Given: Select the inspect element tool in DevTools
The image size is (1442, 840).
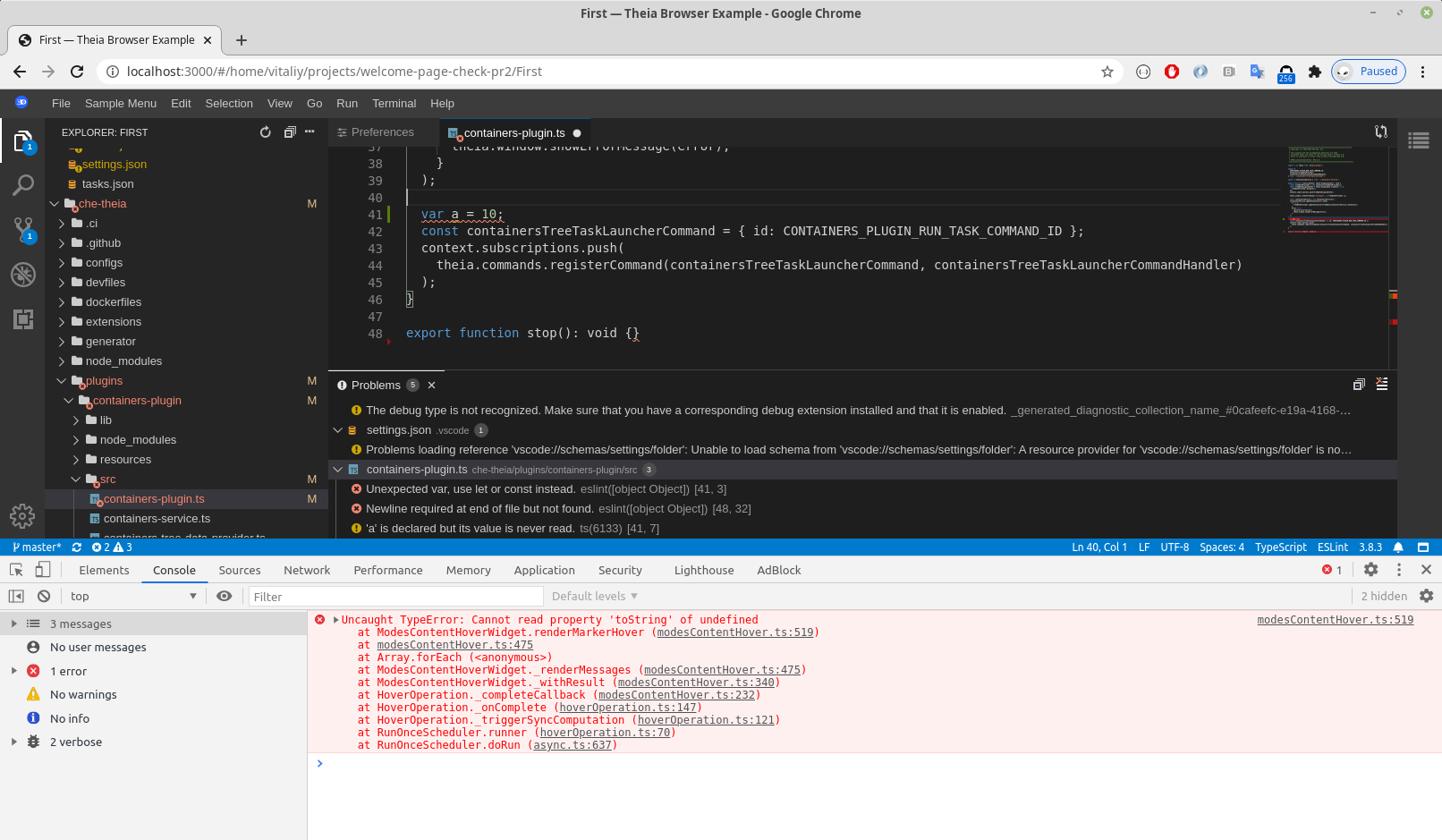Looking at the screenshot, I should coord(15,570).
